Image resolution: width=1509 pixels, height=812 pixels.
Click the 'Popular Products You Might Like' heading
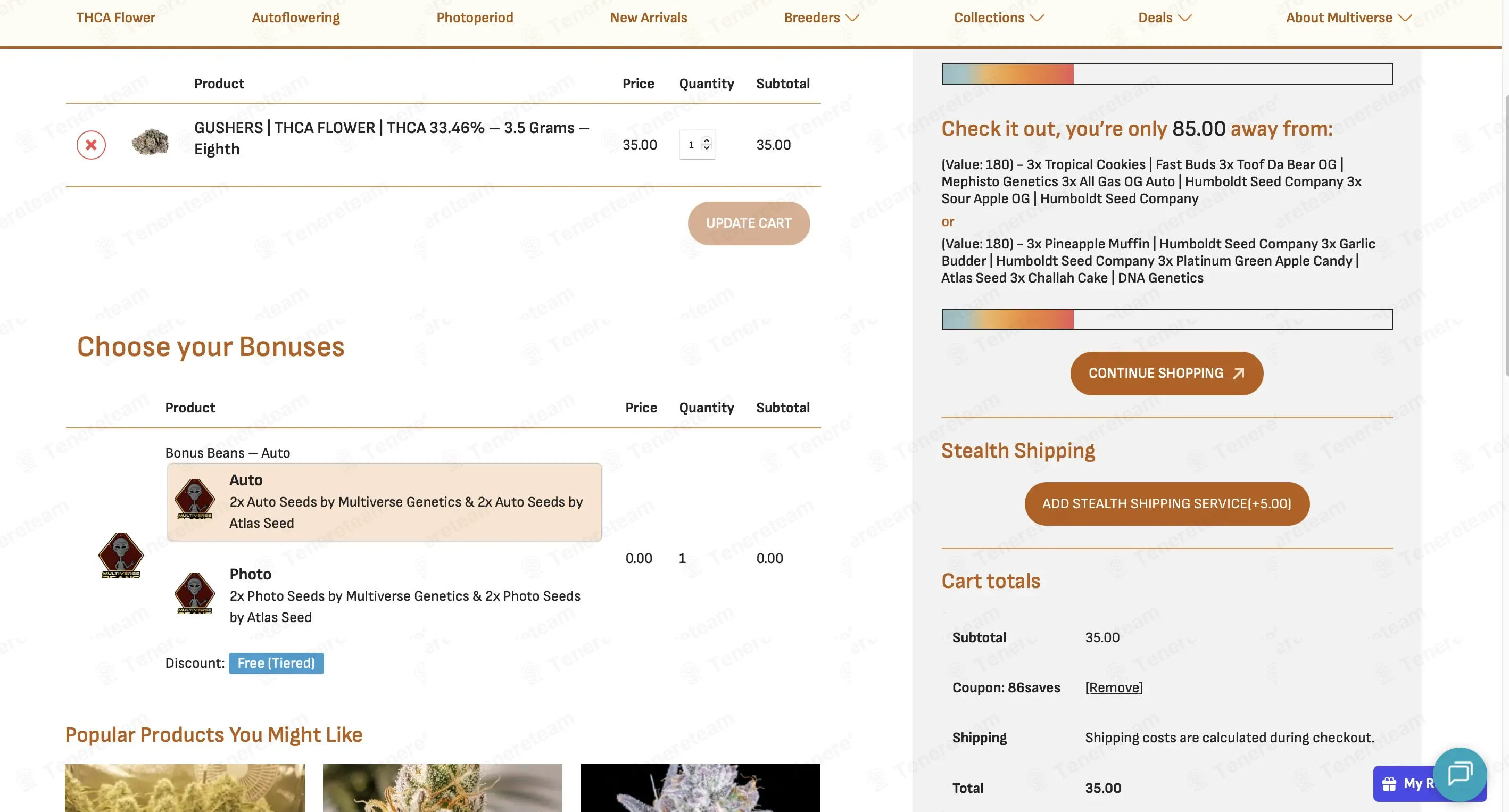(213, 735)
